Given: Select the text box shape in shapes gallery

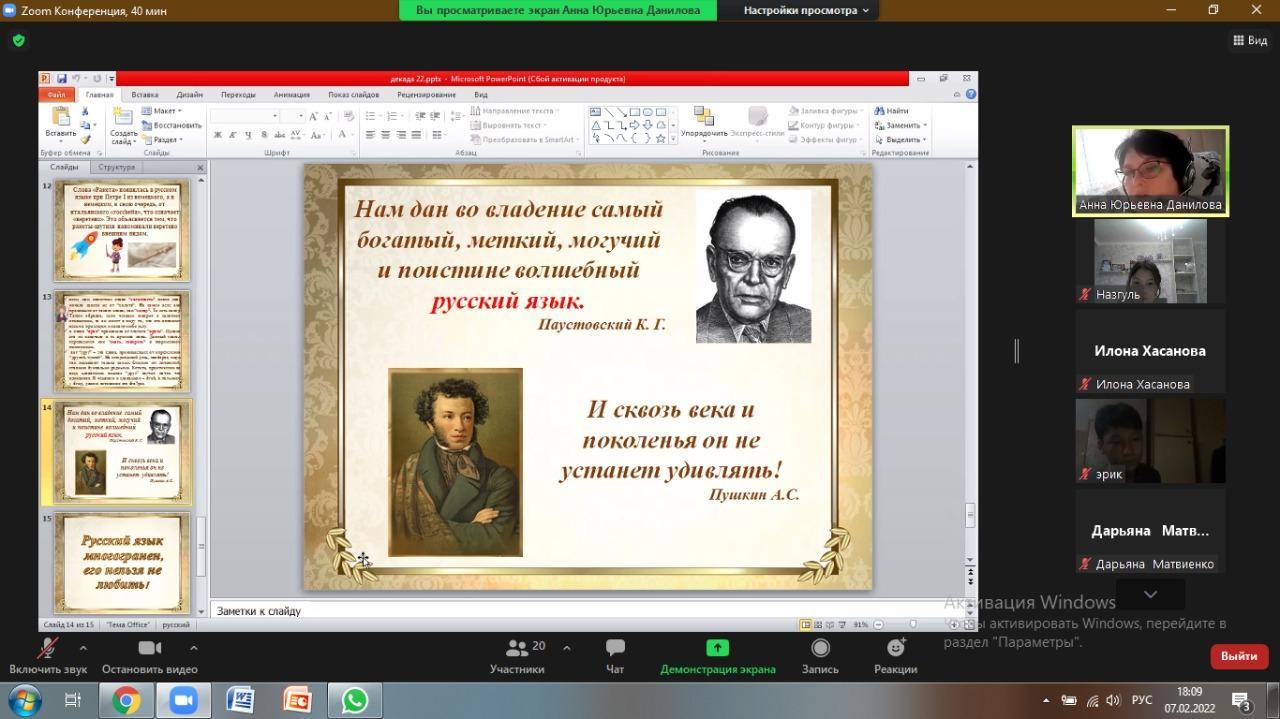Looking at the screenshot, I should click(x=596, y=112).
